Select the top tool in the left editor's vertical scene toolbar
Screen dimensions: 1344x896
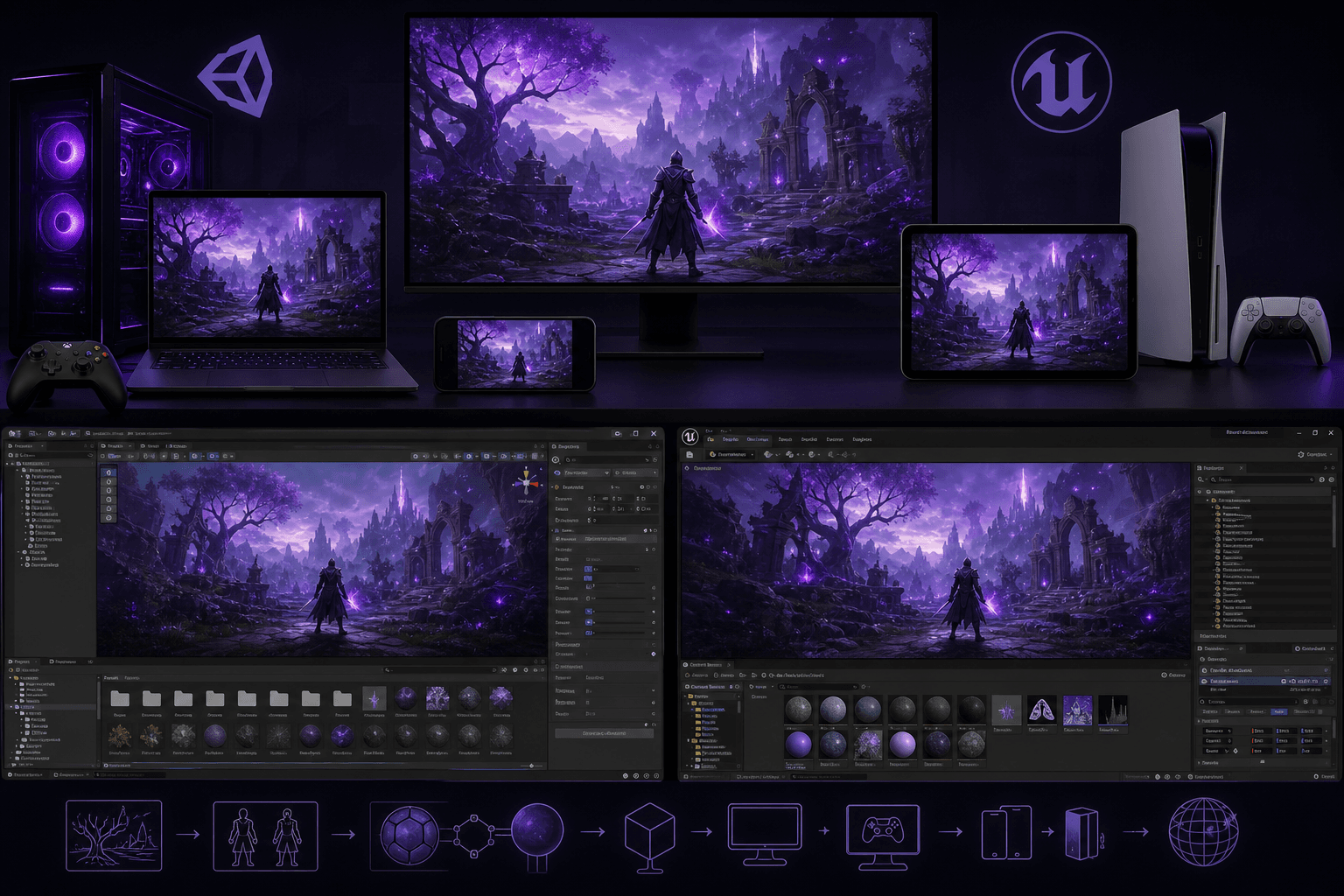point(108,472)
